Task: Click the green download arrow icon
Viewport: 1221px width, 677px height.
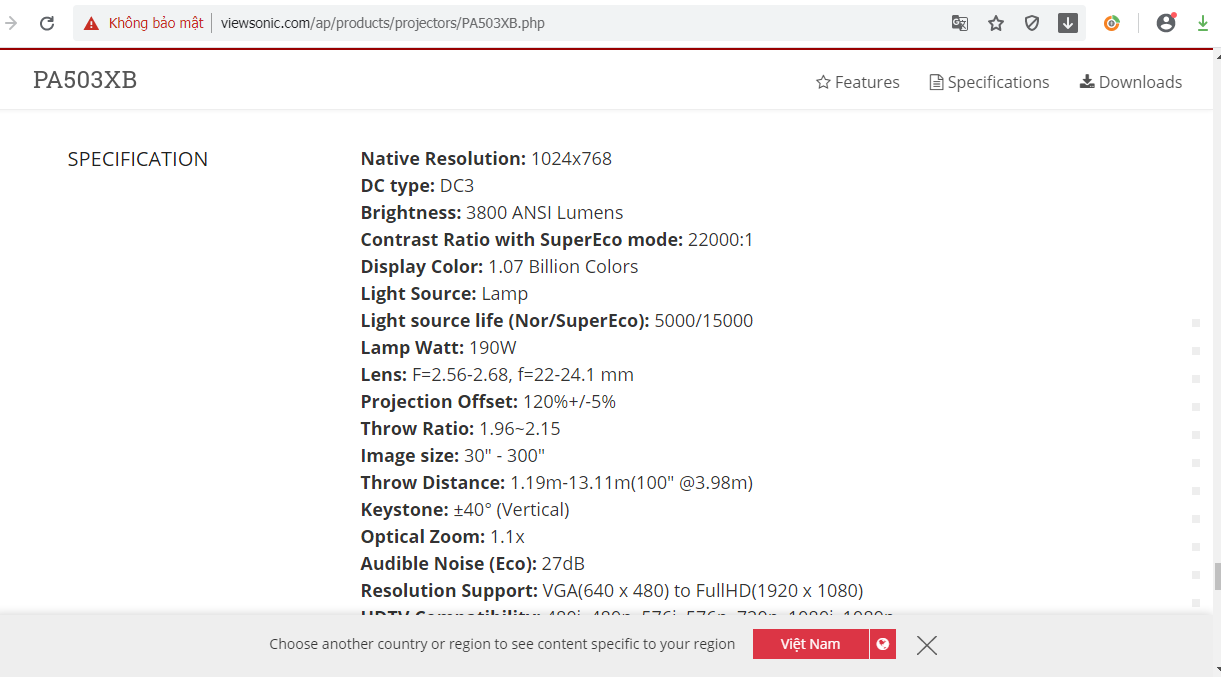Action: [x=1203, y=23]
